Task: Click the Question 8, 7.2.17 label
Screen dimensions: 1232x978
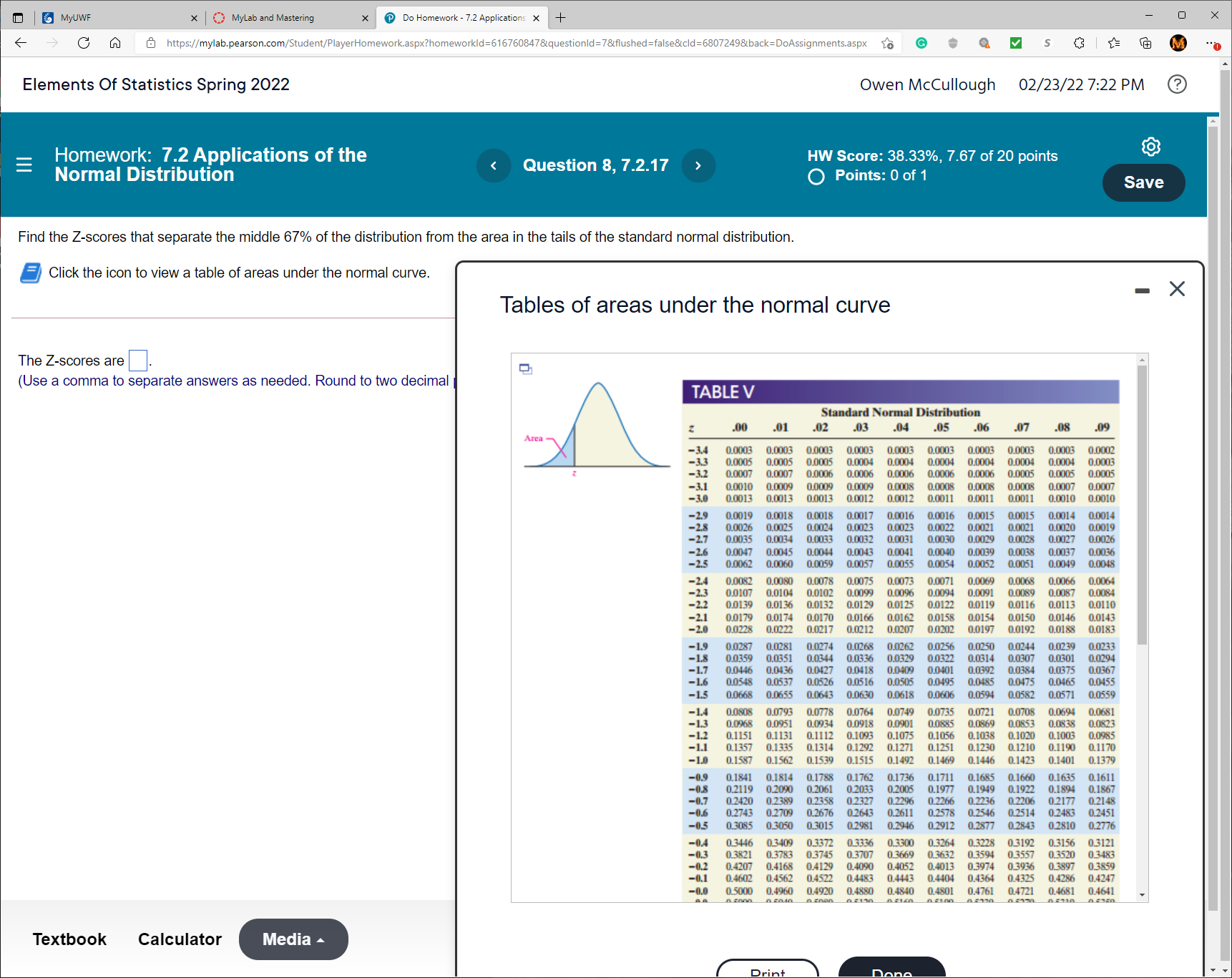Action: point(596,165)
